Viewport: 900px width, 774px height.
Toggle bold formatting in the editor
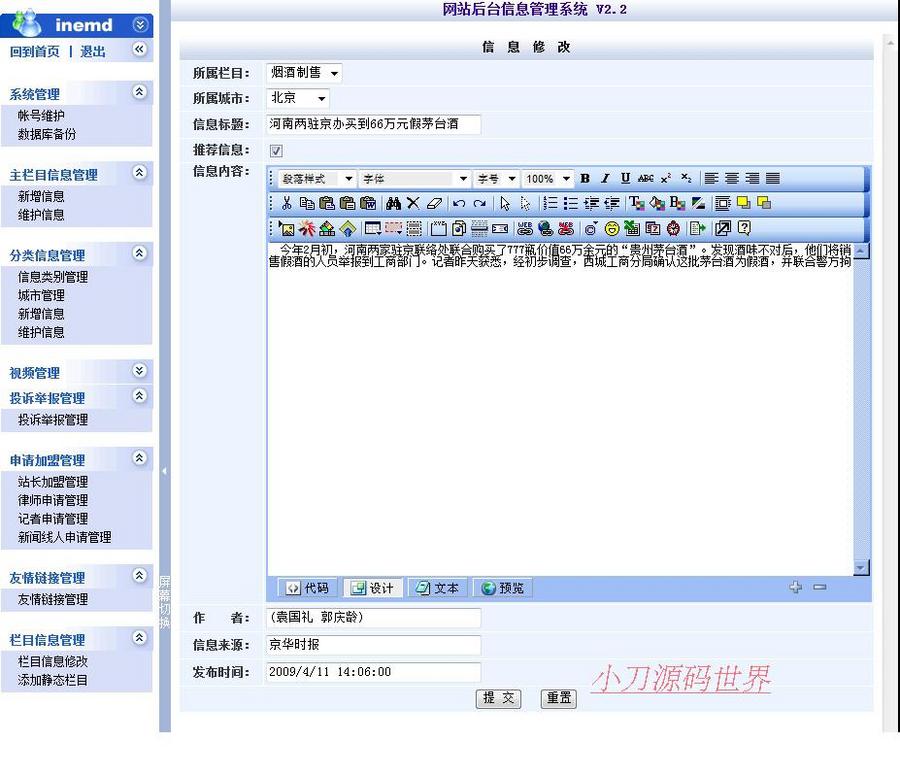(584, 178)
